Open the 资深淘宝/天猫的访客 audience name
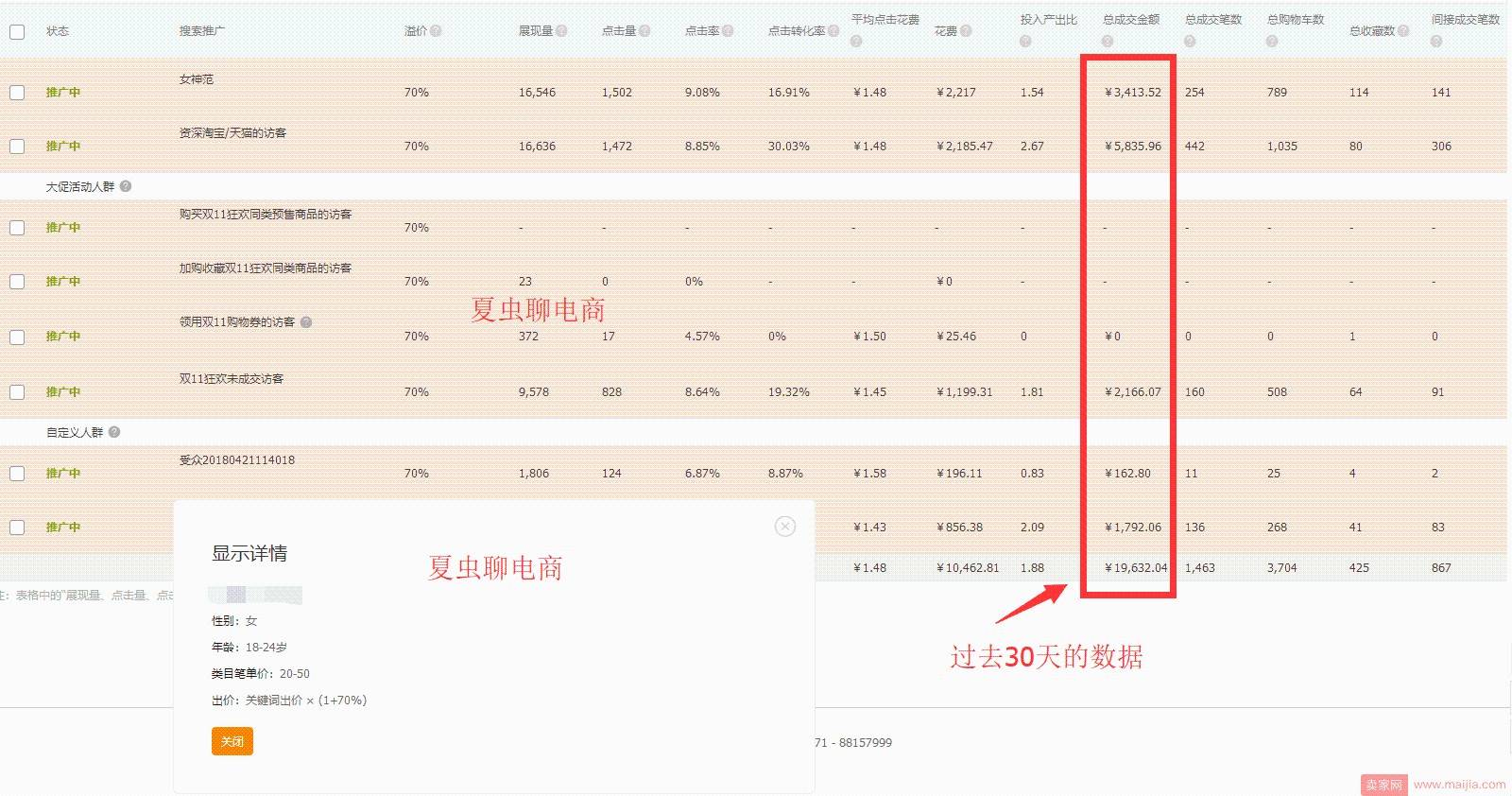The image size is (1512, 796). pos(232,133)
